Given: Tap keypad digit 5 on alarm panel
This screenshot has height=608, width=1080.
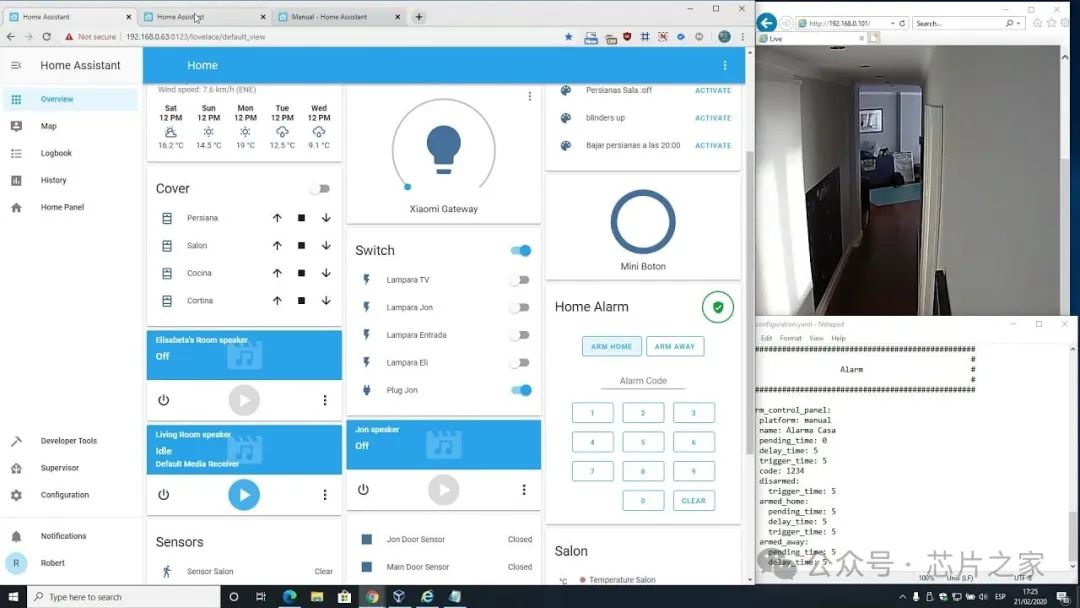Looking at the screenshot, I should click(643, 442).
